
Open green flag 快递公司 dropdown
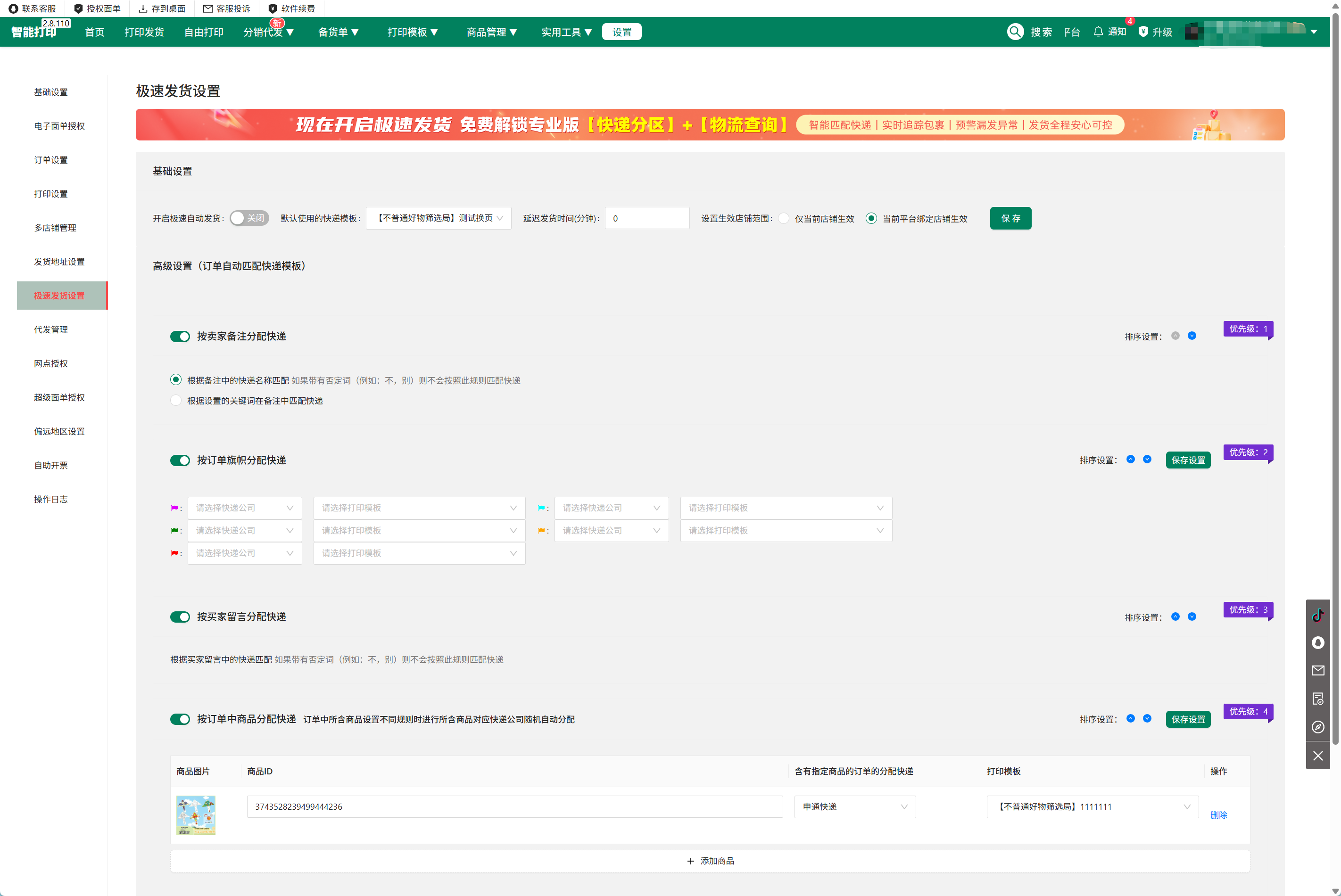(x=245, y=531)
